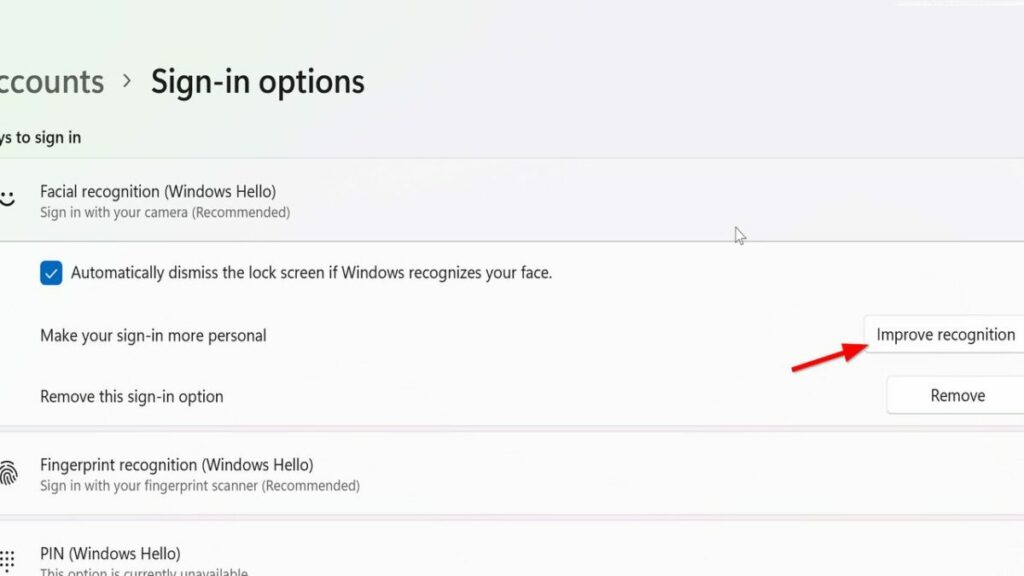Click 'This option is currently unavailable' text
The width and height of the screenshot is (1024, 576).
pyautogui.click(x=144, y=571)
